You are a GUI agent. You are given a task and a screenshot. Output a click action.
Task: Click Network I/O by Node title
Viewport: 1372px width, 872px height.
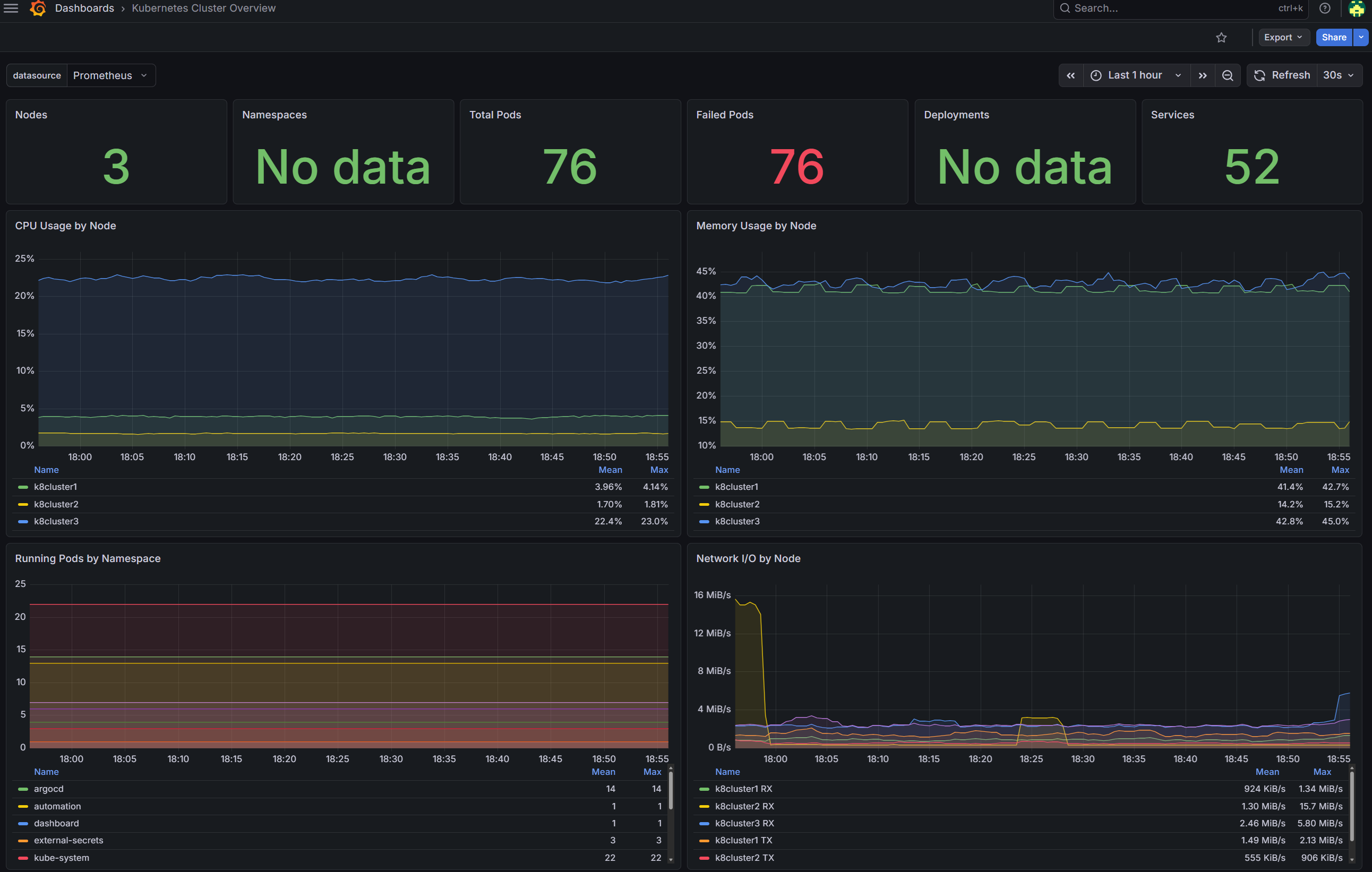tap(748, 558)
